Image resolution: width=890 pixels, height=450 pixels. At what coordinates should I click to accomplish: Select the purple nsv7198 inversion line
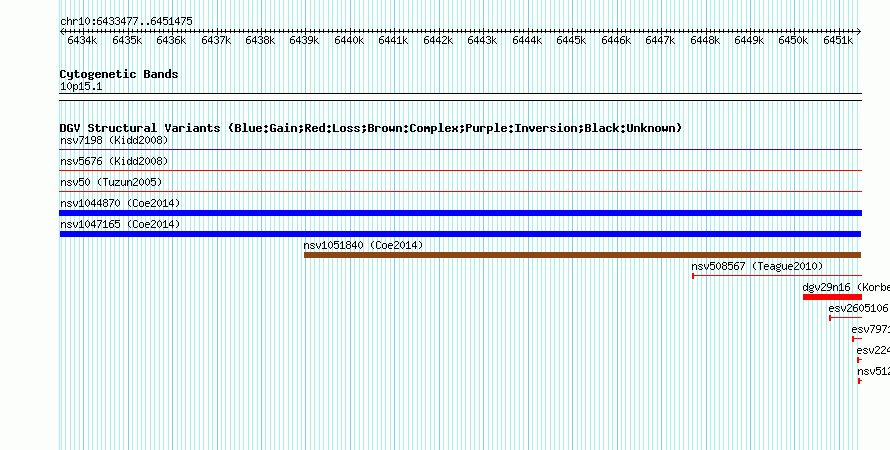pyautogui.click(x=460, y=150)
